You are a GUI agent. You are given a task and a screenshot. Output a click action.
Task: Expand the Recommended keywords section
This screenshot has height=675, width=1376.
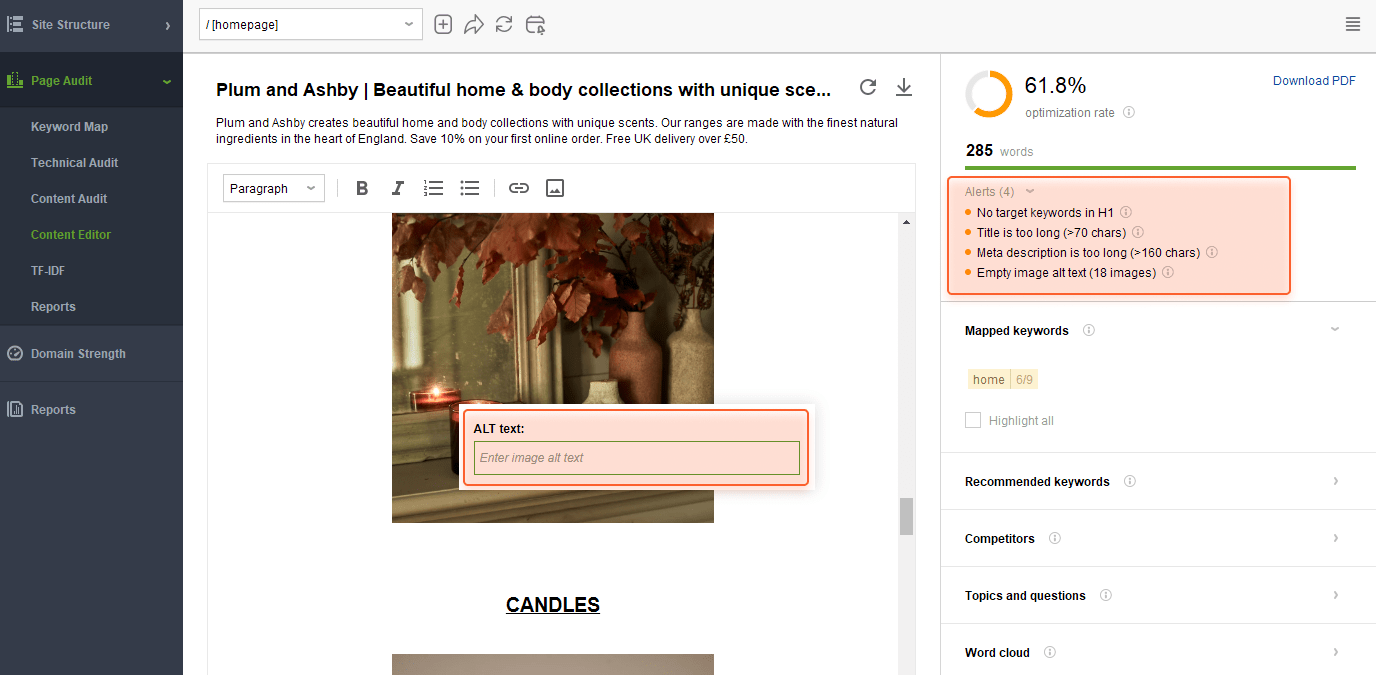(1336, 481)
